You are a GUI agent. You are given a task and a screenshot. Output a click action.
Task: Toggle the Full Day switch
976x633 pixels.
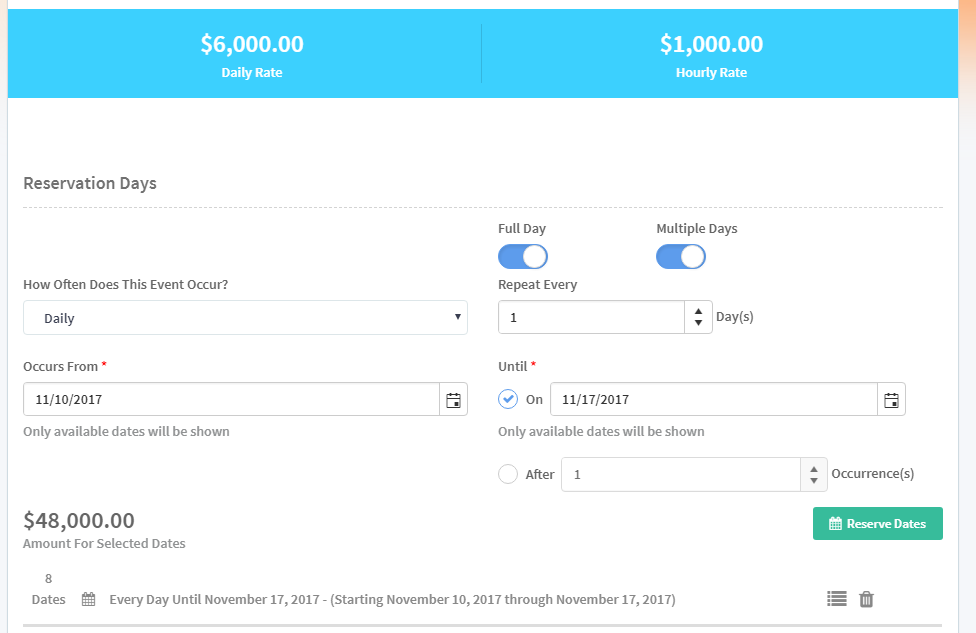point(523,257)
